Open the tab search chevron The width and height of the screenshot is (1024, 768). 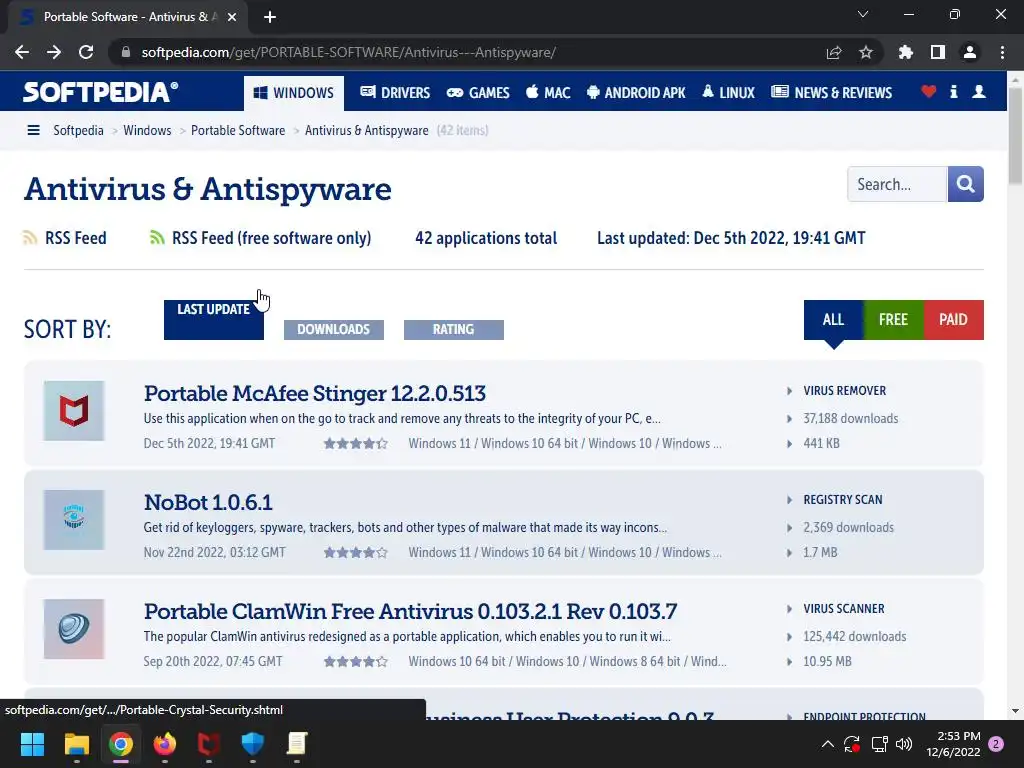click(863, 14)
